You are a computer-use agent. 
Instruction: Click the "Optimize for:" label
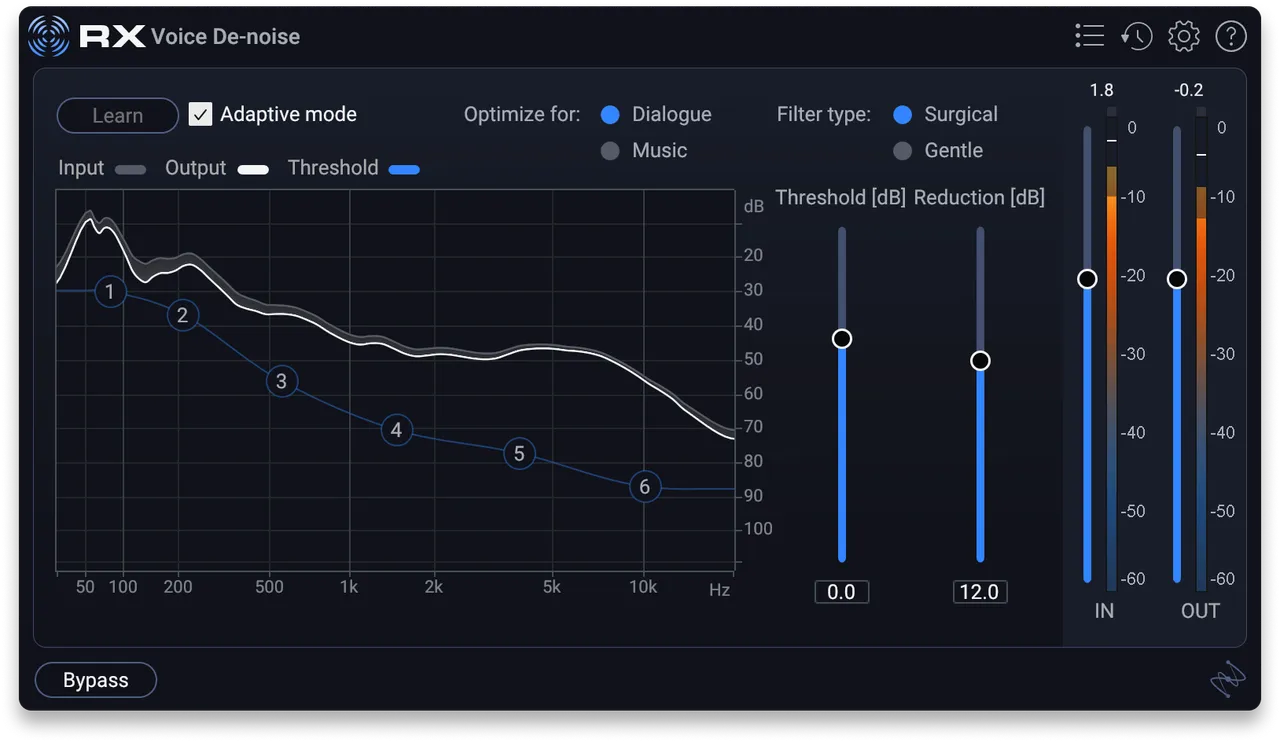pos(522,115)
